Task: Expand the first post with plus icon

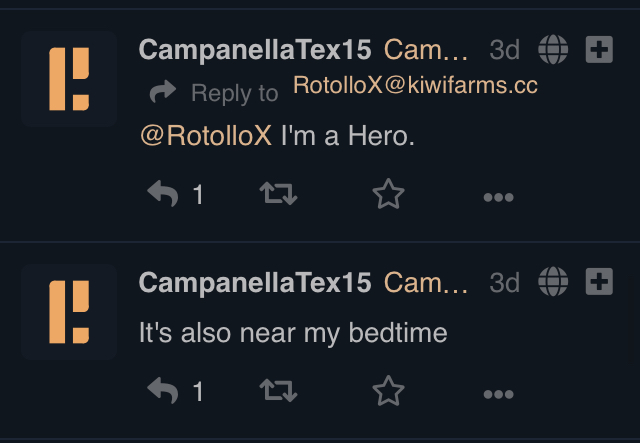Action: coord(599,49)
